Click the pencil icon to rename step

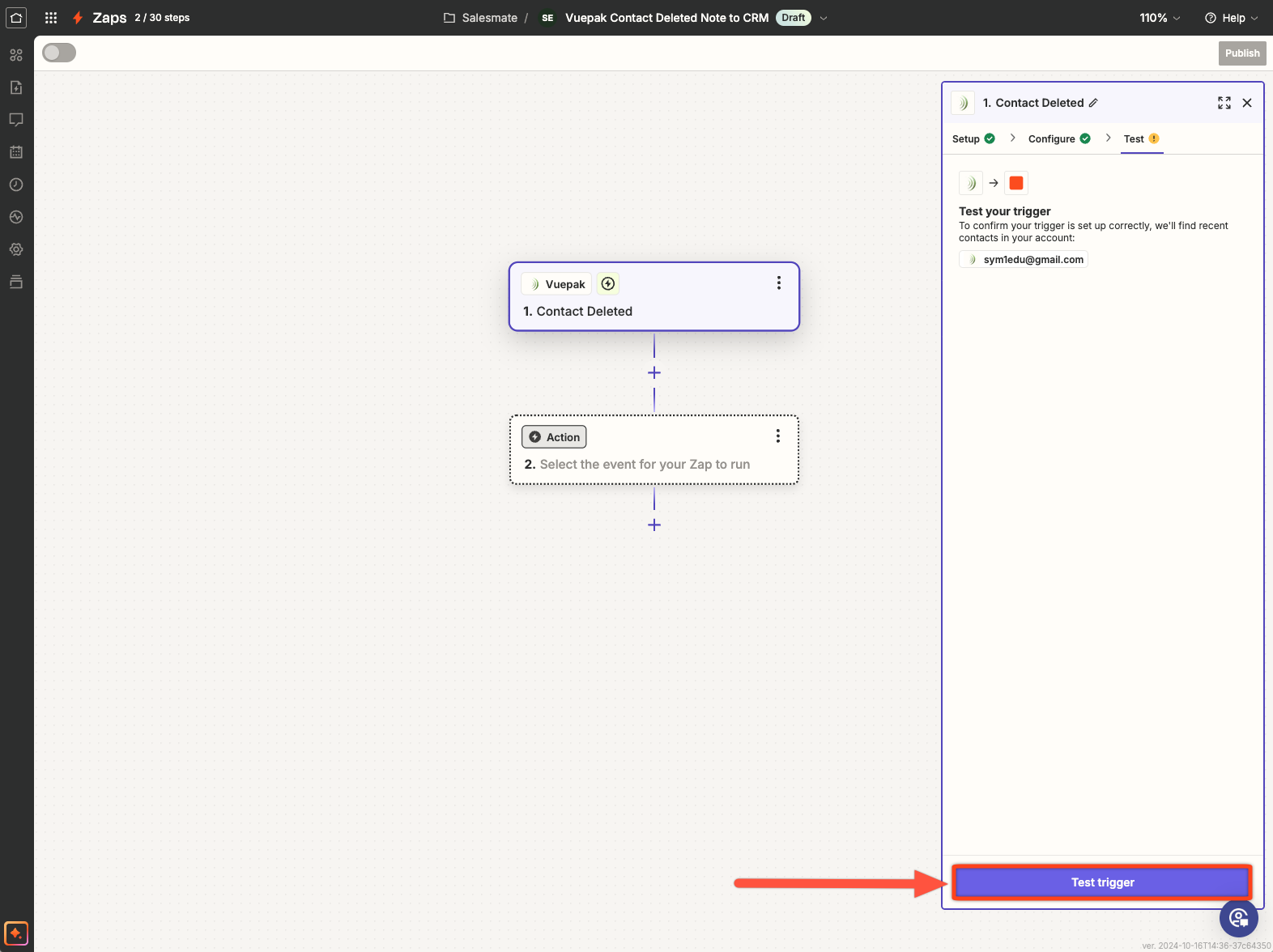pyautogui.click(x=1093, y=103)
